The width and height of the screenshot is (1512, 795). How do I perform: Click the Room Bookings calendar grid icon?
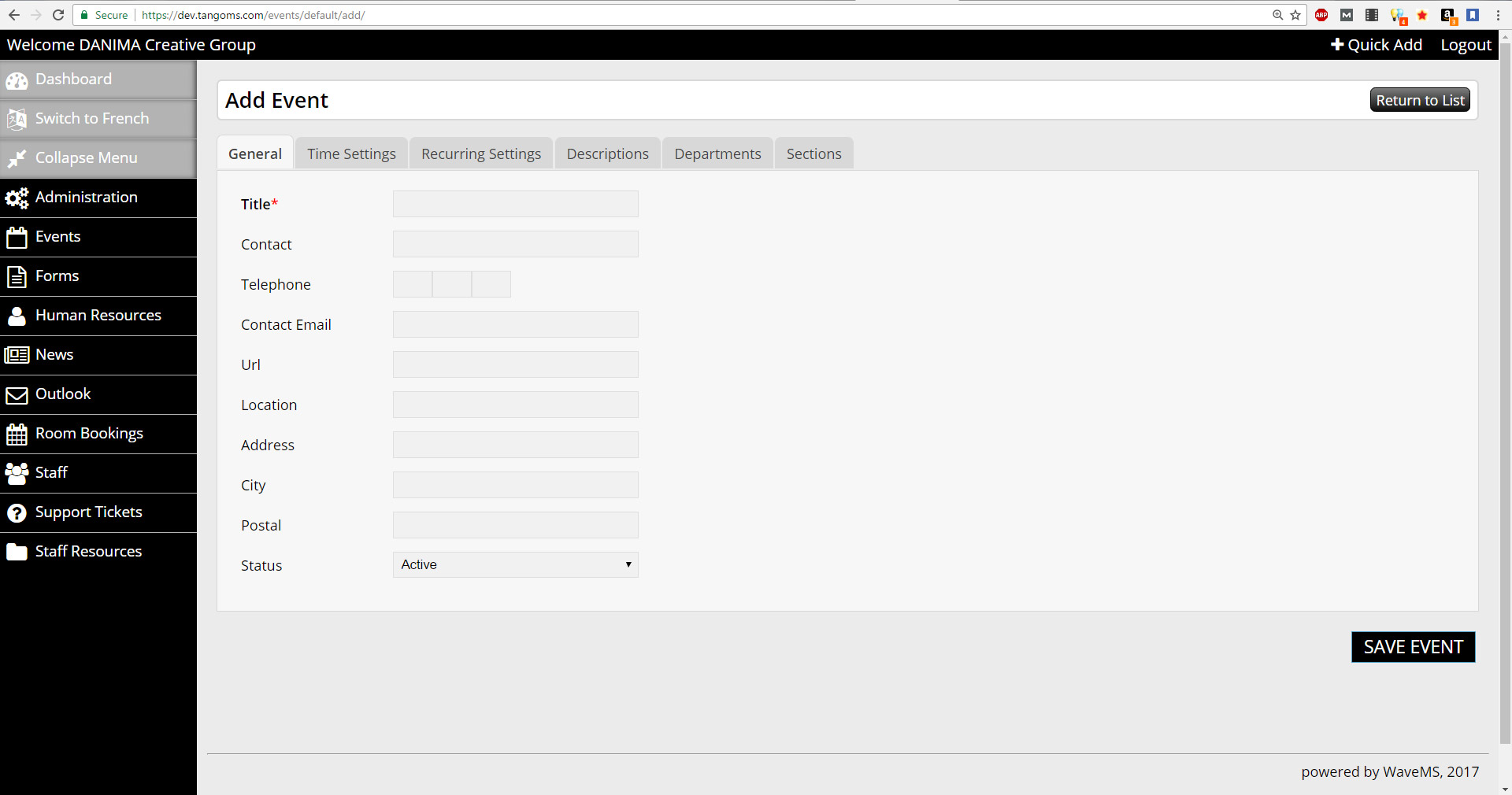pyautogui.click(x=17, y=434)
